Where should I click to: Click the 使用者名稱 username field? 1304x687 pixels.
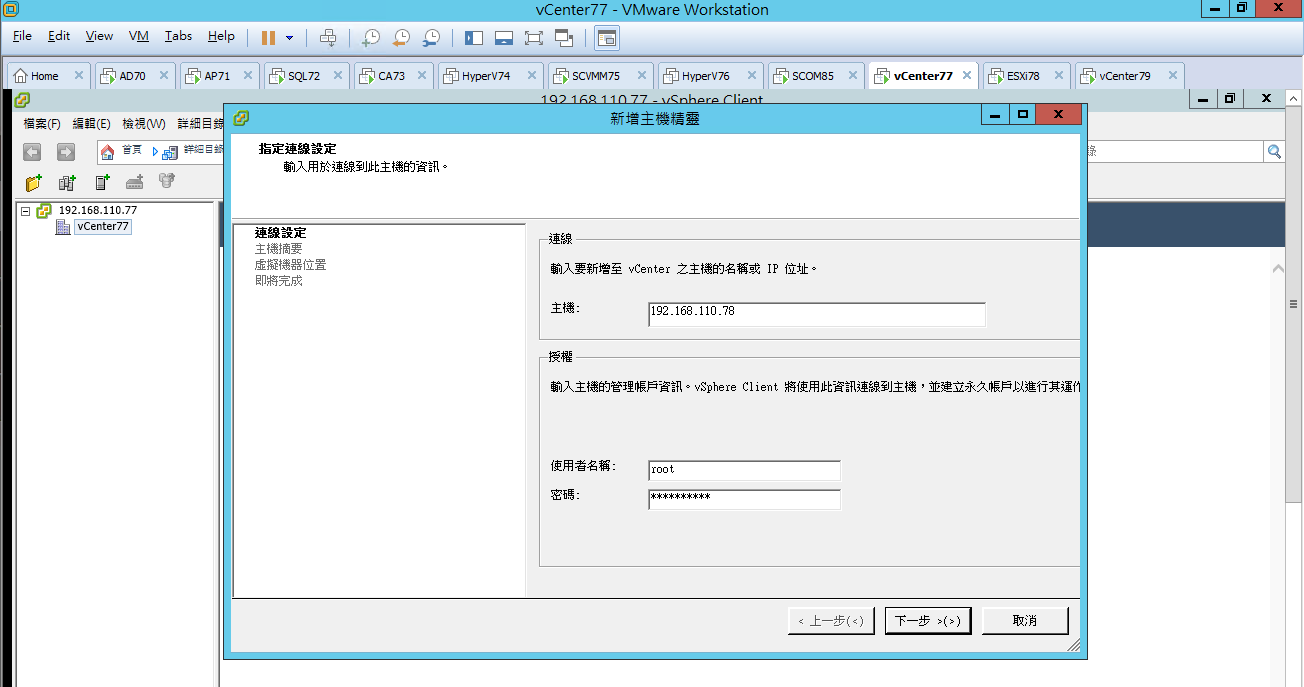pyautogui.click(x=744, y=470)
